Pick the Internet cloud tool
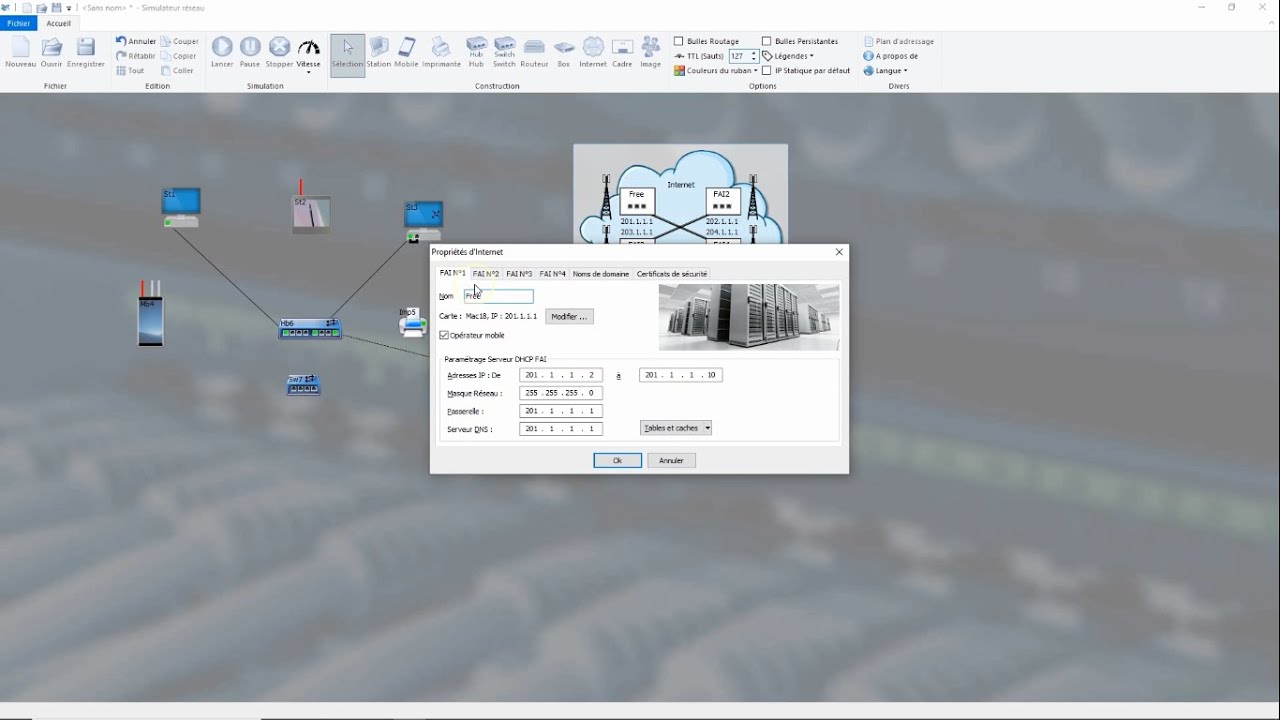Image resolution: width=1280 pixels, height=720 pixels. pyautogui.click(x=593, y=53)
